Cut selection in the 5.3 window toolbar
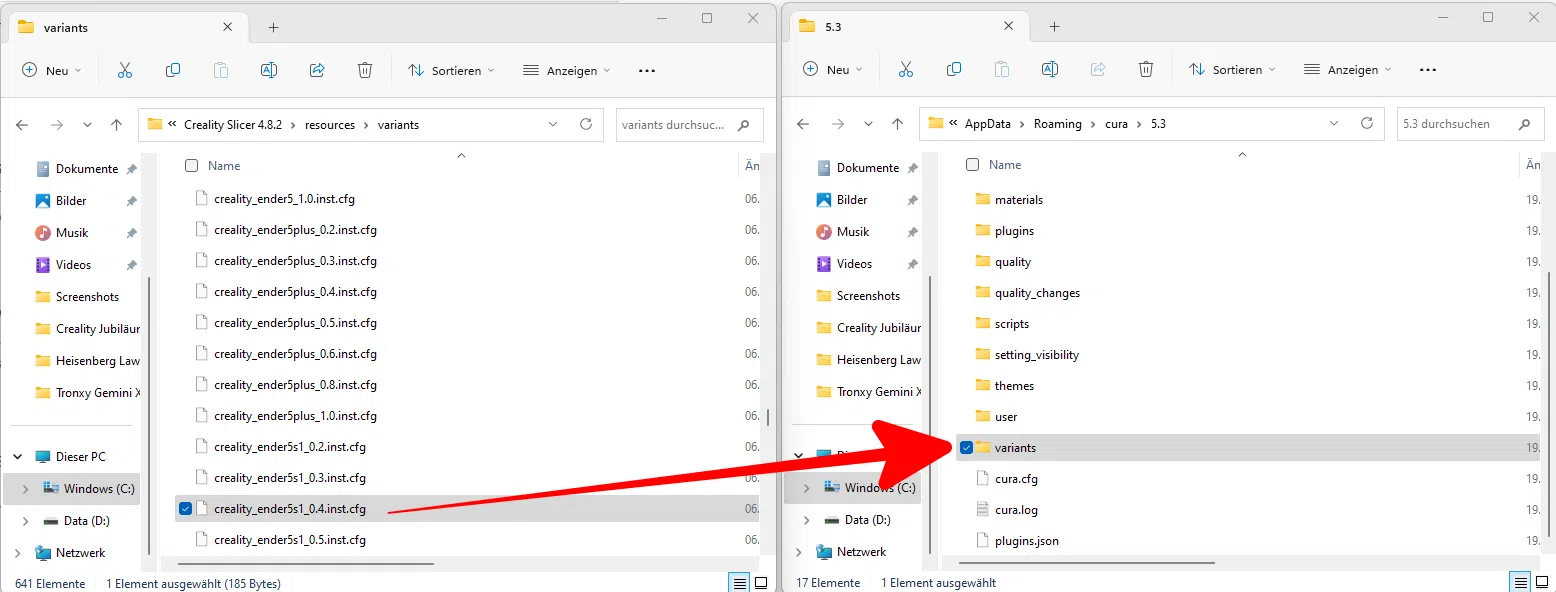 coord(906,69)
